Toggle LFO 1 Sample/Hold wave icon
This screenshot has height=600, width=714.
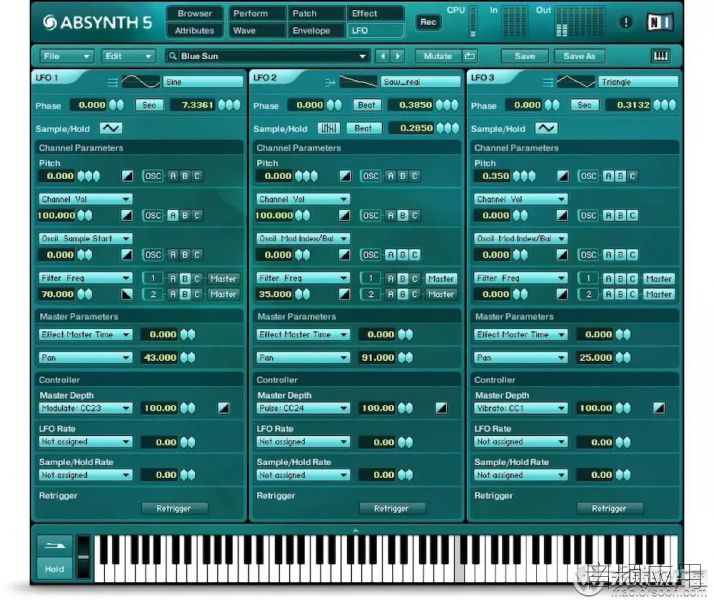click(111, 128)
